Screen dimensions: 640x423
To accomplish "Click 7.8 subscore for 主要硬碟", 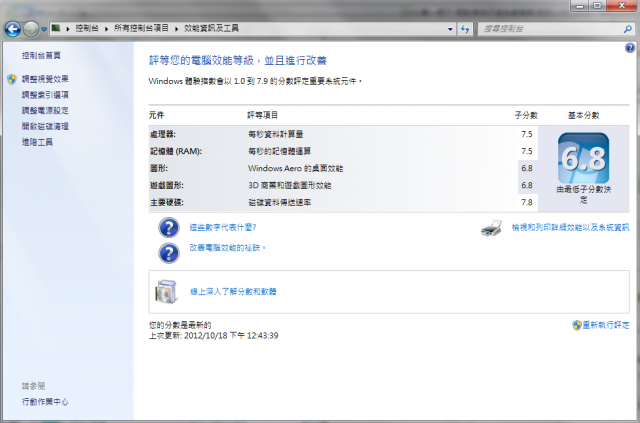I will point(527,203).
